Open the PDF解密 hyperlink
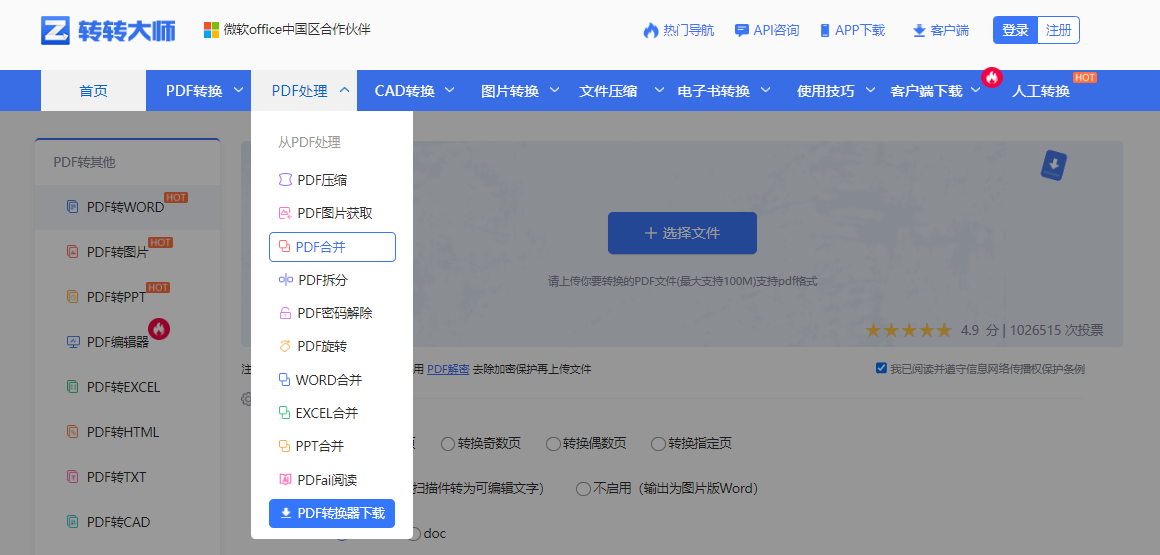This screenshot has height=555, width=1160. (448, 369)
